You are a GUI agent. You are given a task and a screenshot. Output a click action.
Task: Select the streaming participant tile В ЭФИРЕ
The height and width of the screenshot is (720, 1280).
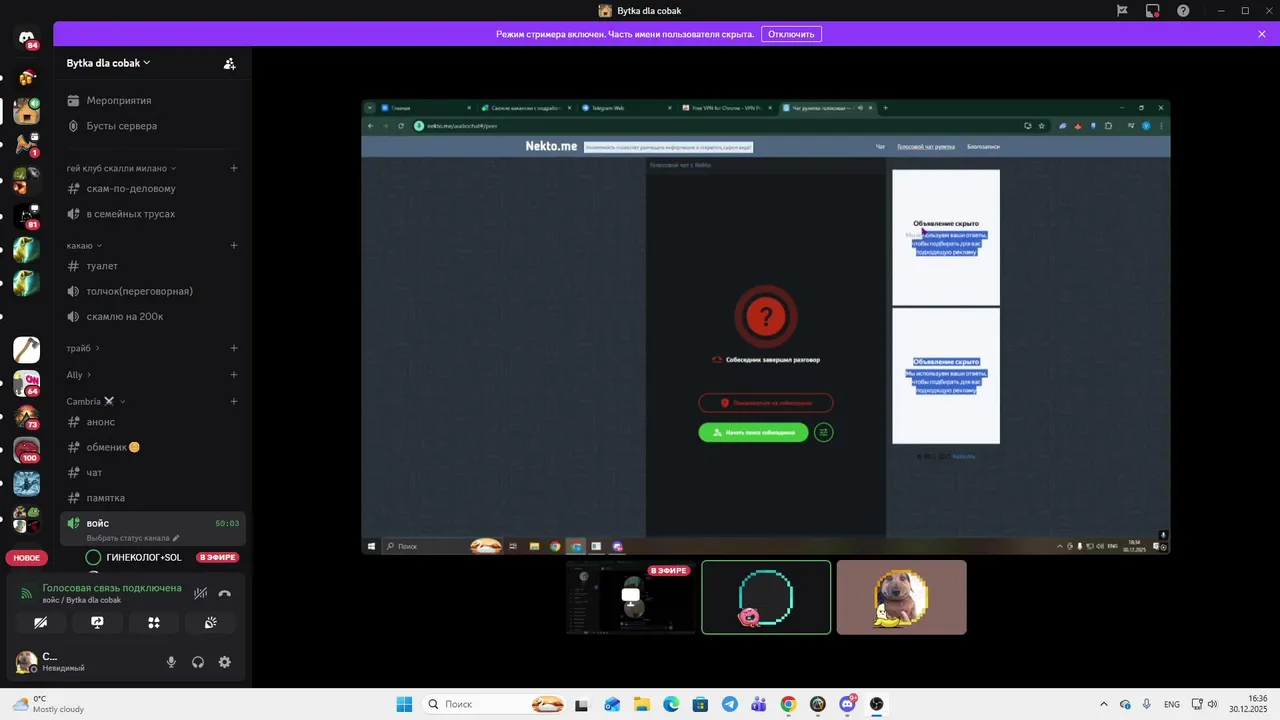coord(631,597)
